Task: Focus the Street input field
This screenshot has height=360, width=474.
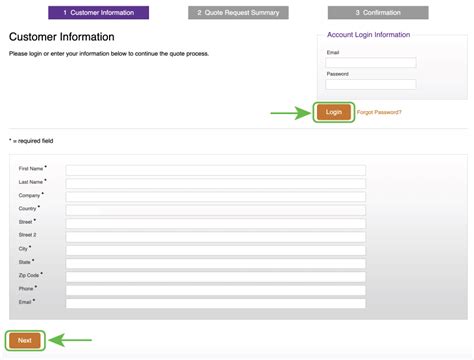Action: [216, 224]
